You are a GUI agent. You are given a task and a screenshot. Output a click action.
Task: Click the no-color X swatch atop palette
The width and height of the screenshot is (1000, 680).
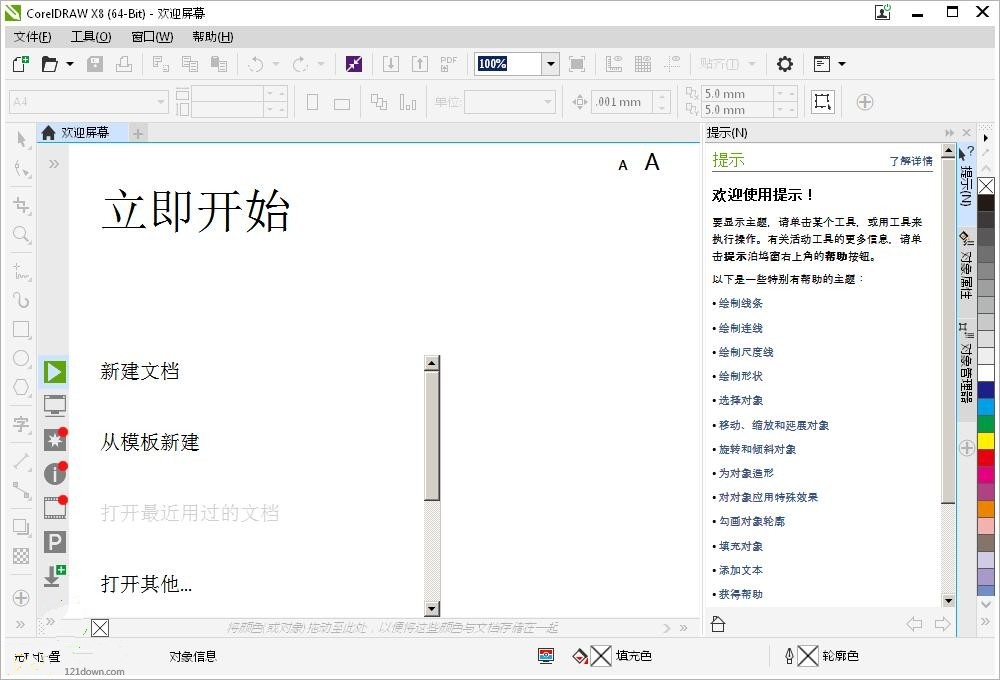[x=986, y=186]
